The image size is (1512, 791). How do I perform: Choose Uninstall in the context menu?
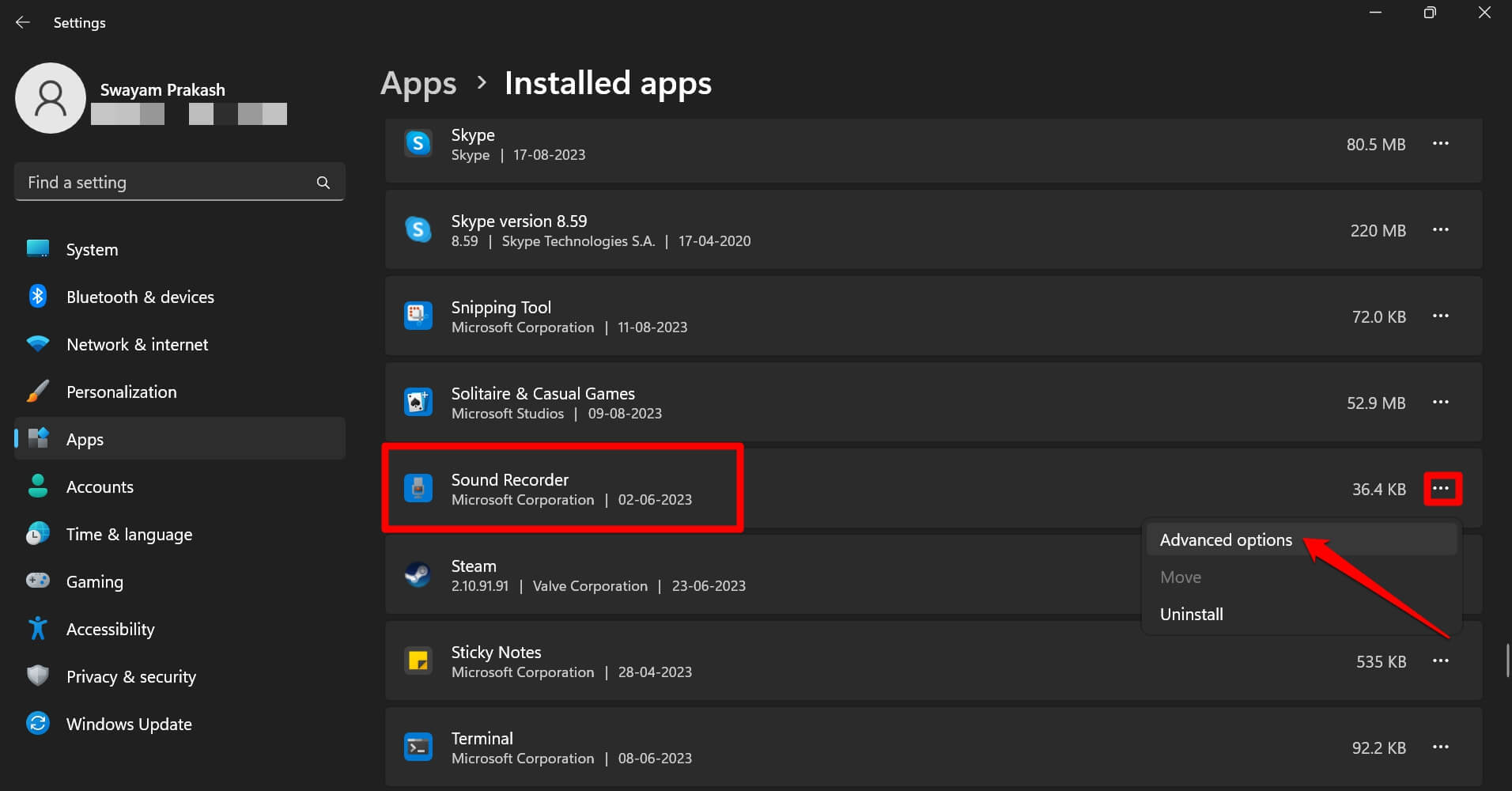click(x=1191, y=615)
